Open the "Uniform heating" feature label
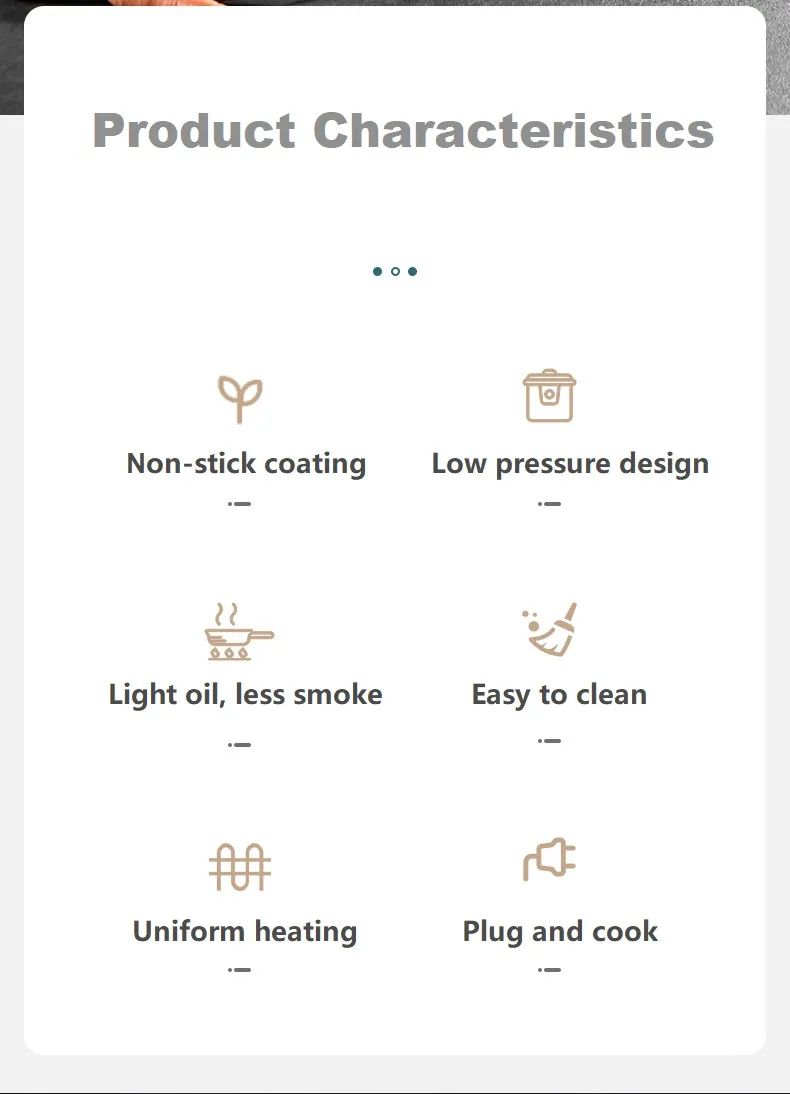 245,932
